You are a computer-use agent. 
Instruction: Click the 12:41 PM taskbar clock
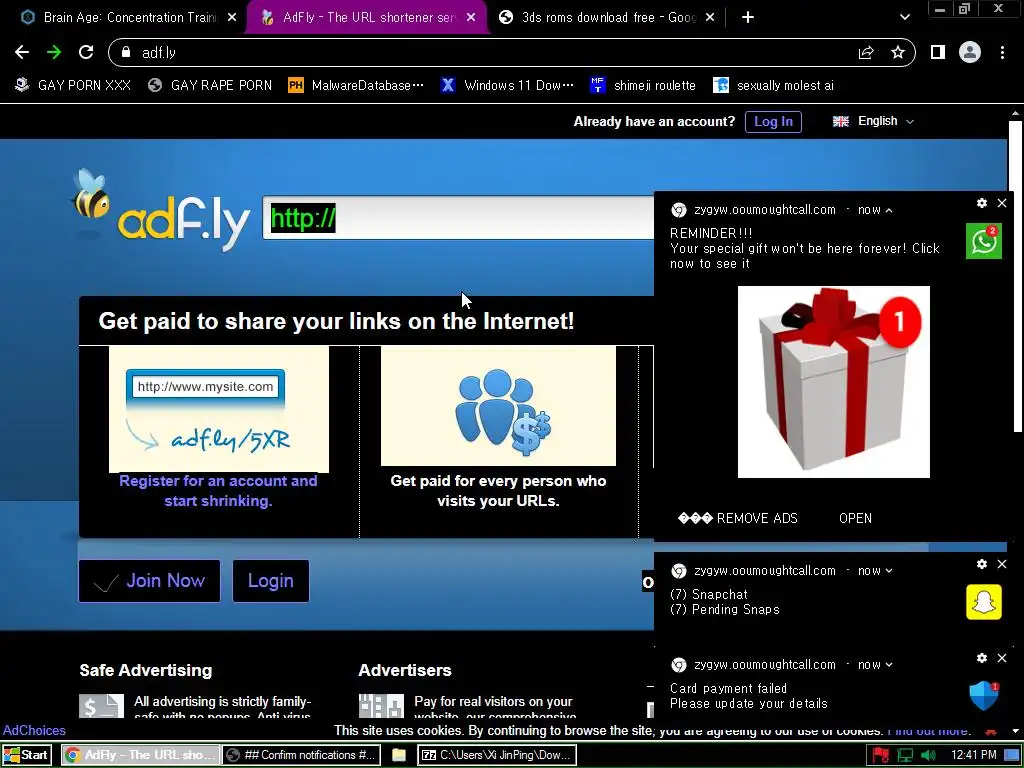coord(974,755)
